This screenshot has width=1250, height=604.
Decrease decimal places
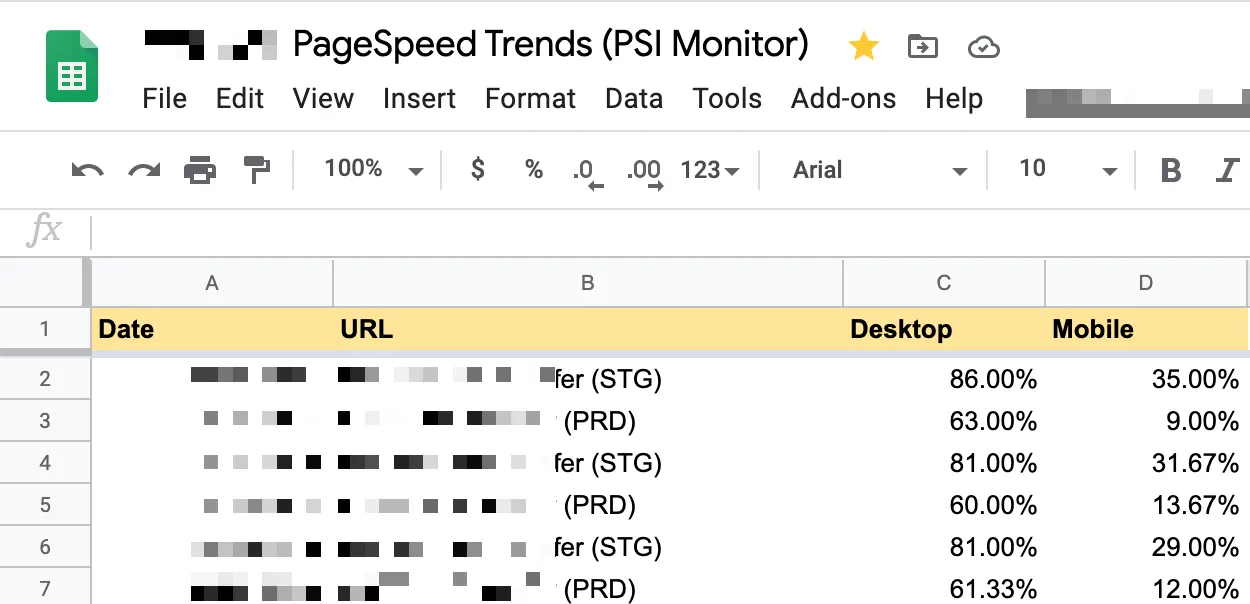tap(588, 173)
